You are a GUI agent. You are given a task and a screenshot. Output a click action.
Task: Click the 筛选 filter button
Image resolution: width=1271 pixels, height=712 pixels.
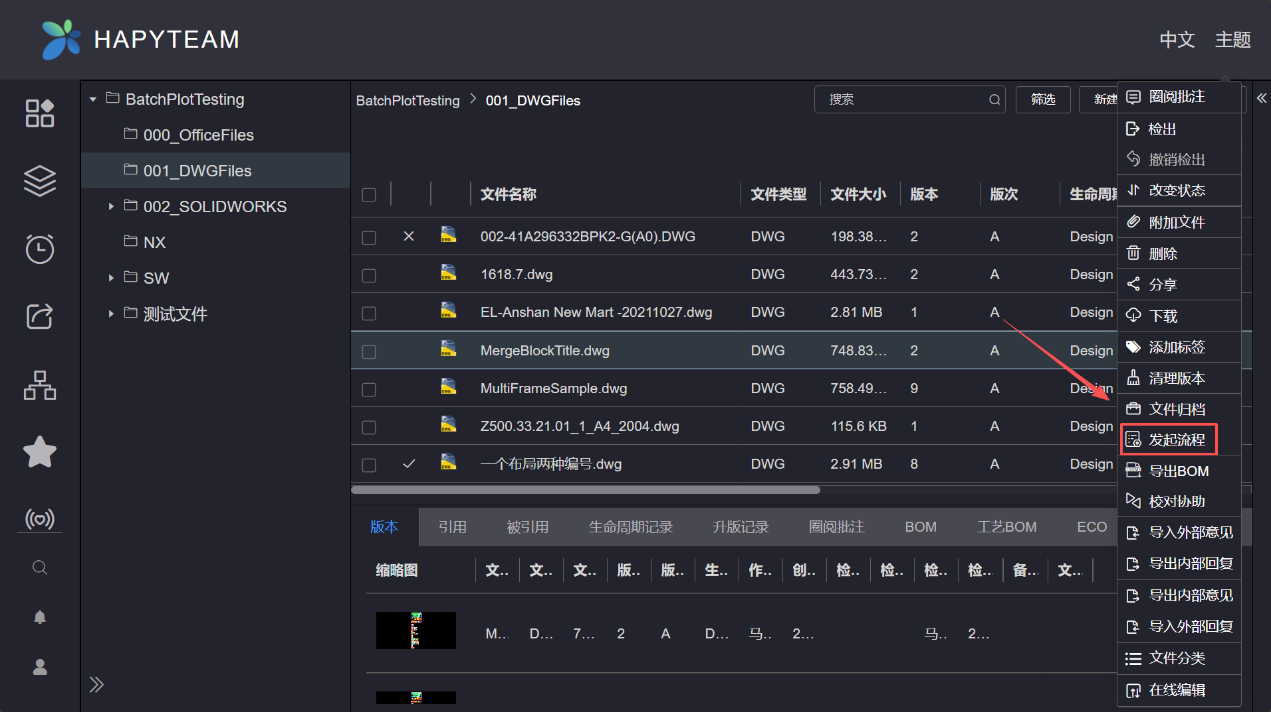point(1043,100)
